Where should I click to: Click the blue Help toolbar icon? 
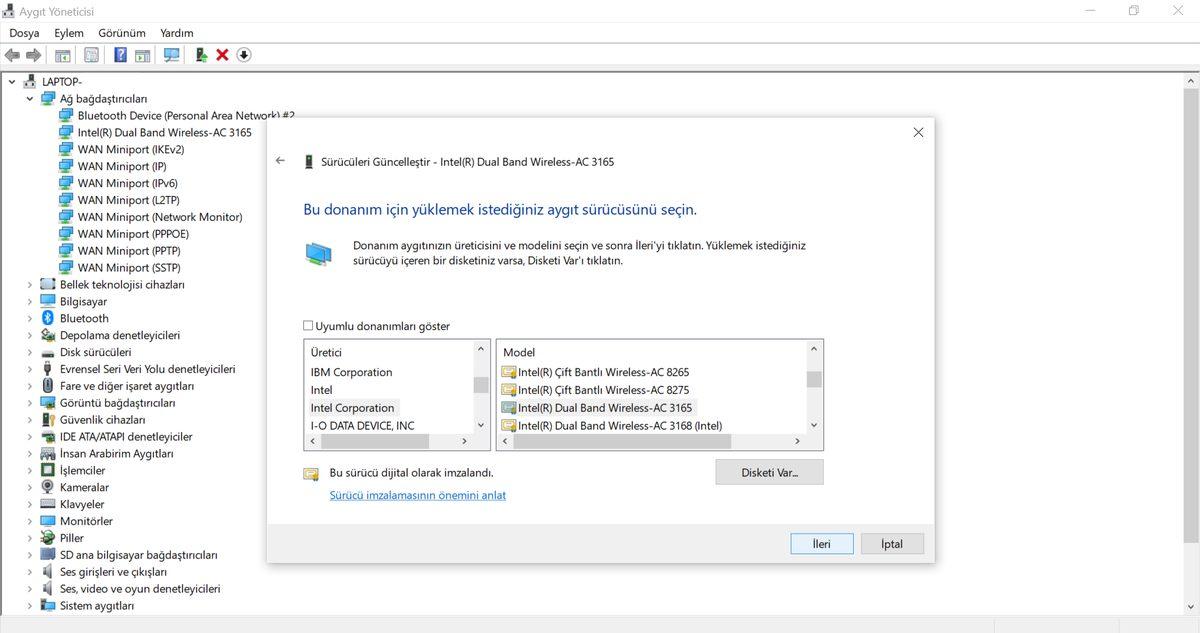click(121, 55)
